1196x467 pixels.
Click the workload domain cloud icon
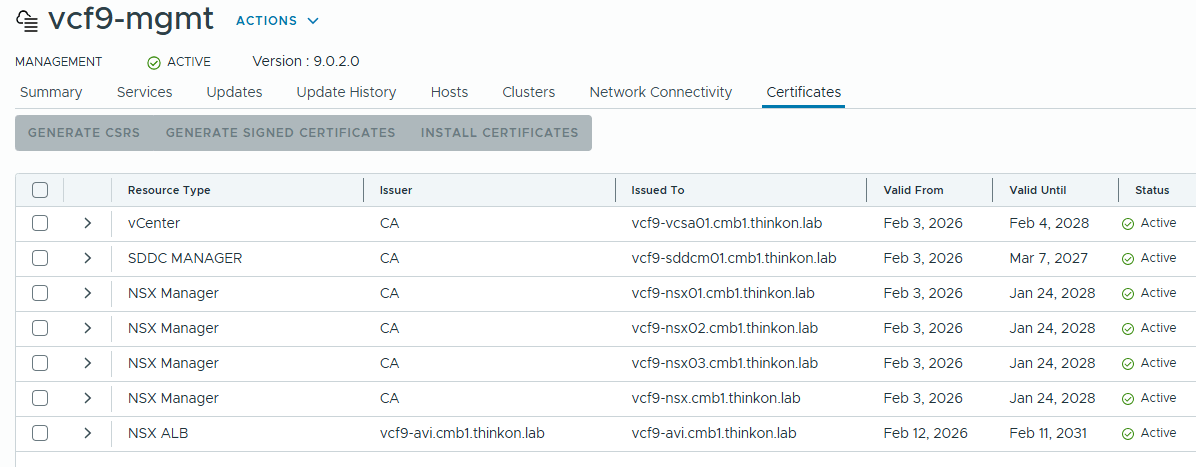pyautogui.click(x=27, y=21)
